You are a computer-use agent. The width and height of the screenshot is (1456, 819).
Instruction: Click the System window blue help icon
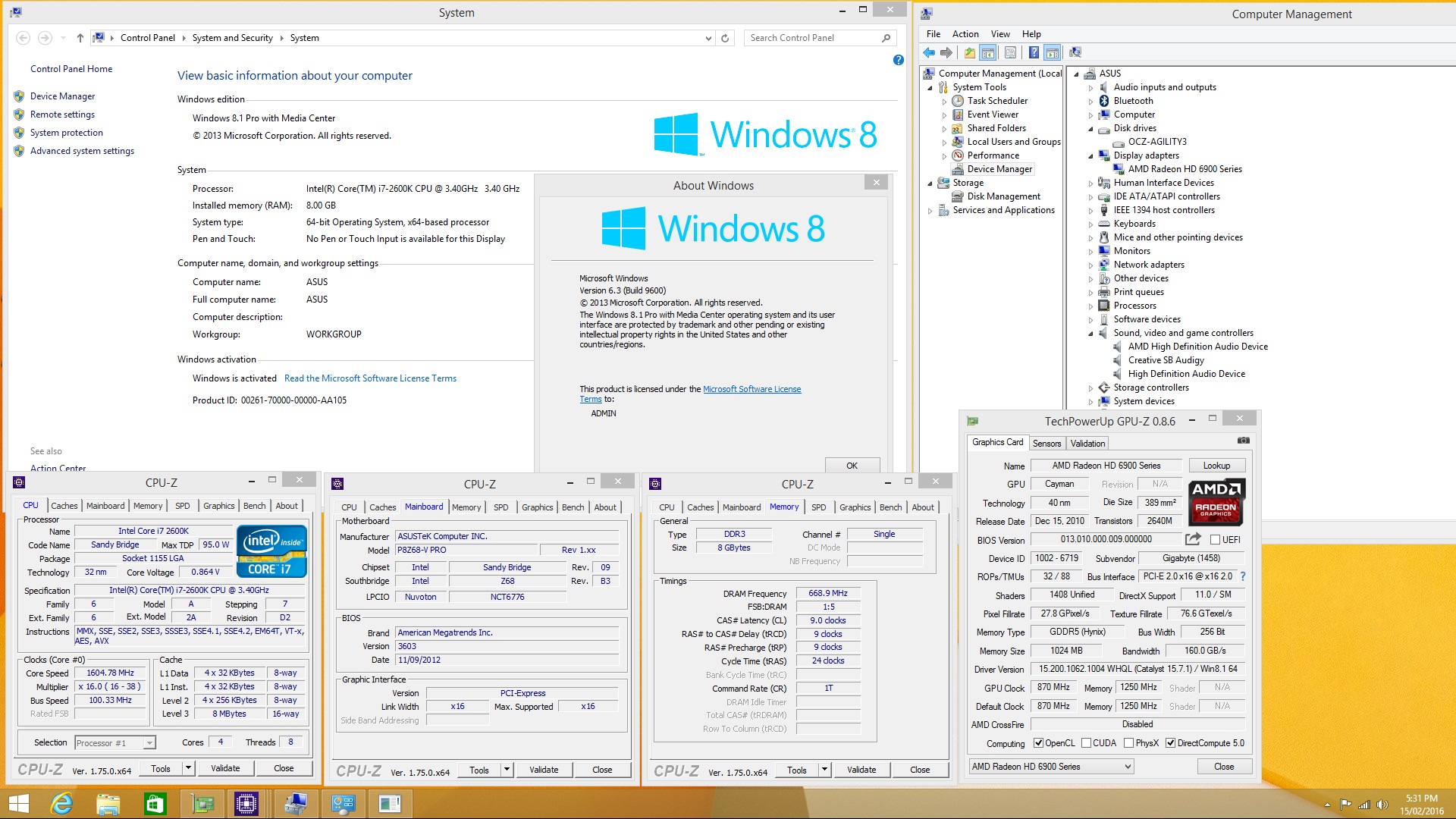click(x=899, y=60)
